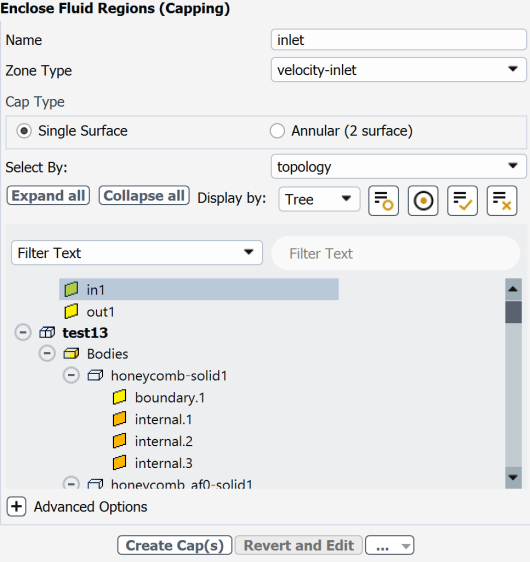The image size is (530, 562).
Task: Click the honeycomb_af0-solid1 body icon
Action: pos(95,484)
